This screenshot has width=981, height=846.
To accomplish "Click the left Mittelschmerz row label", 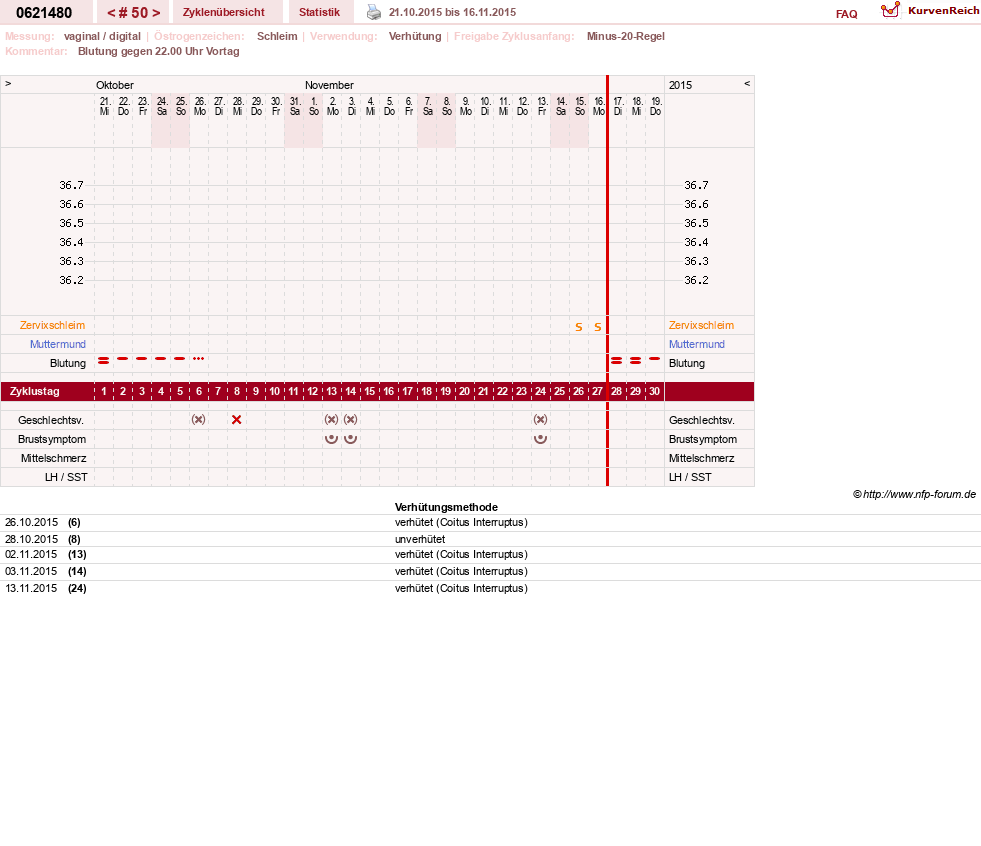I will [x=53, y=459].
